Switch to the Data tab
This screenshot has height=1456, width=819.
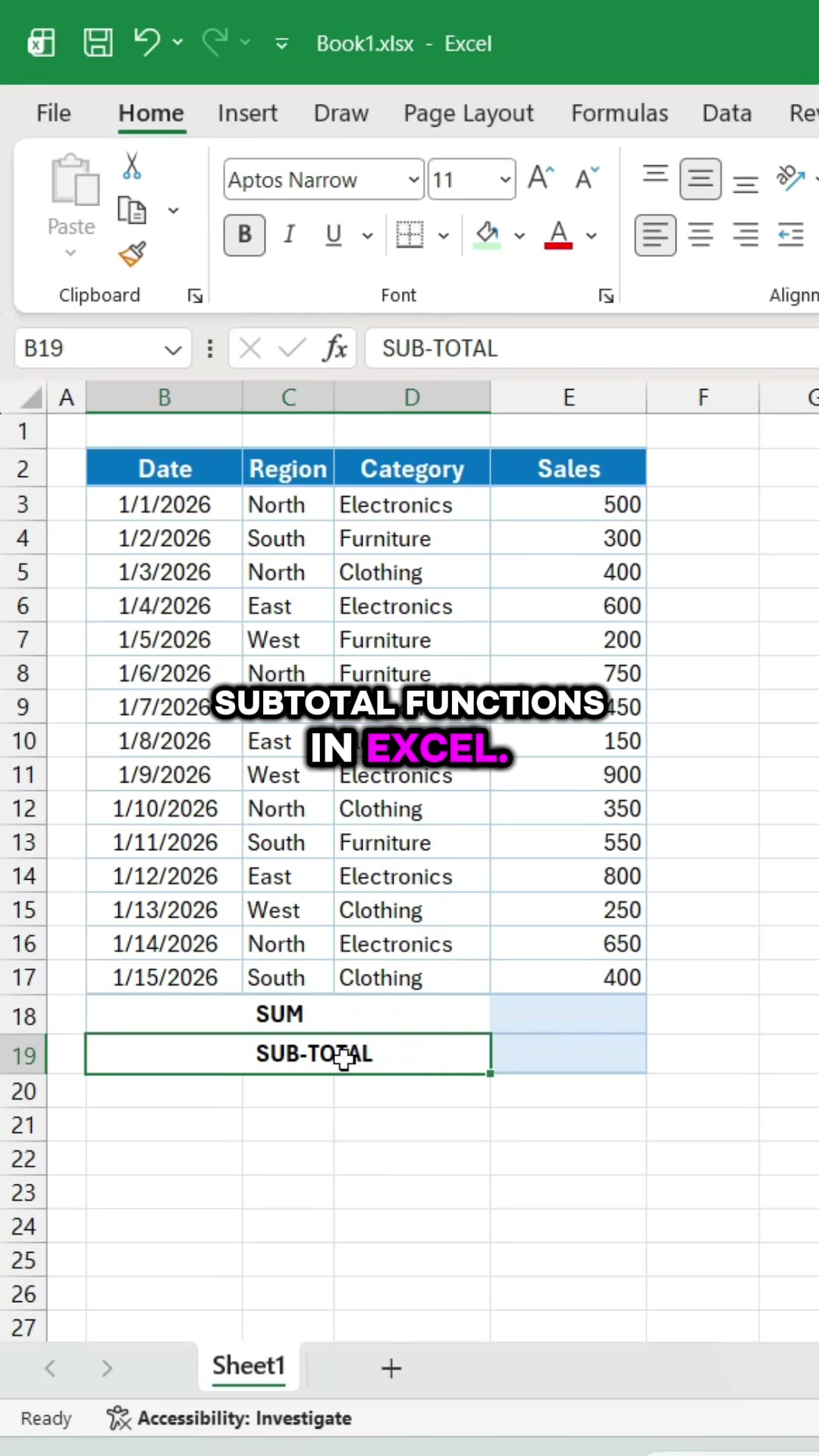pyautogui.click(x=726, y=113)
